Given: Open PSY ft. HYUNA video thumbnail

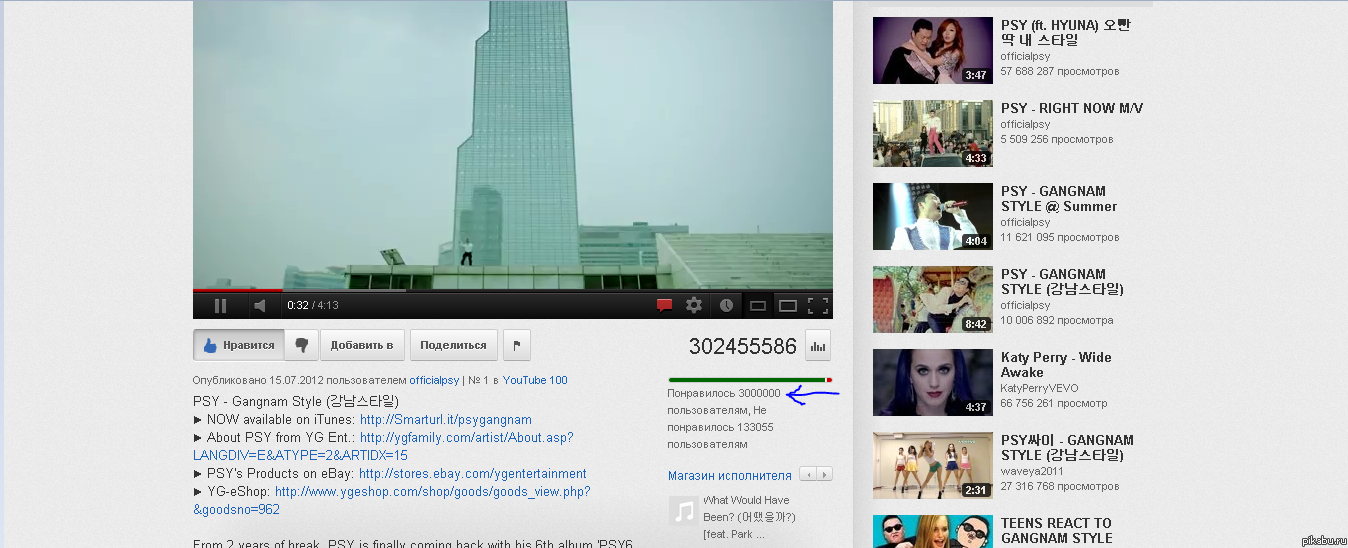Looking at the screenshot, I should 933,50.
